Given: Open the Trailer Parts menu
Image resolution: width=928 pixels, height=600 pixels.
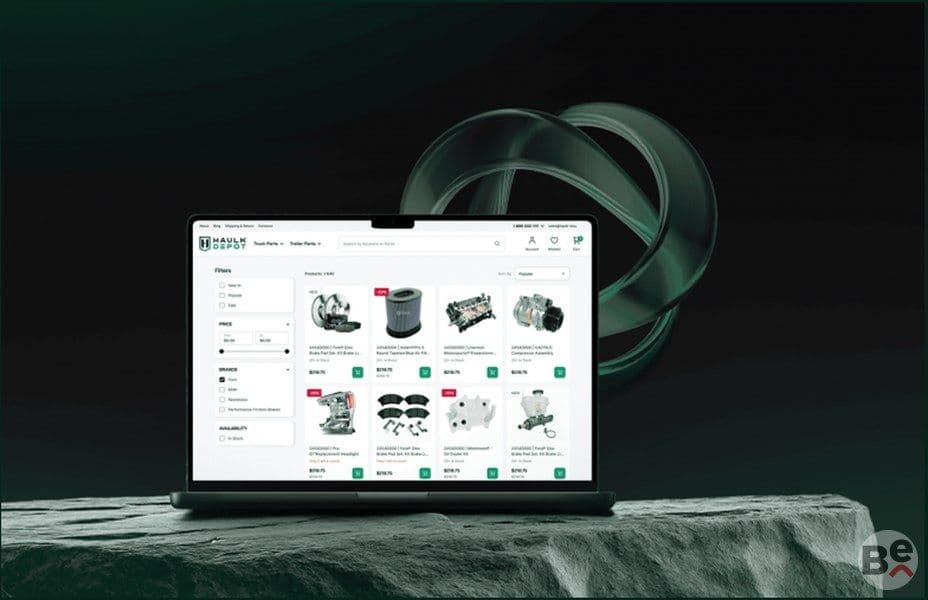Looking at the screenshot, I should coord(305,244).
